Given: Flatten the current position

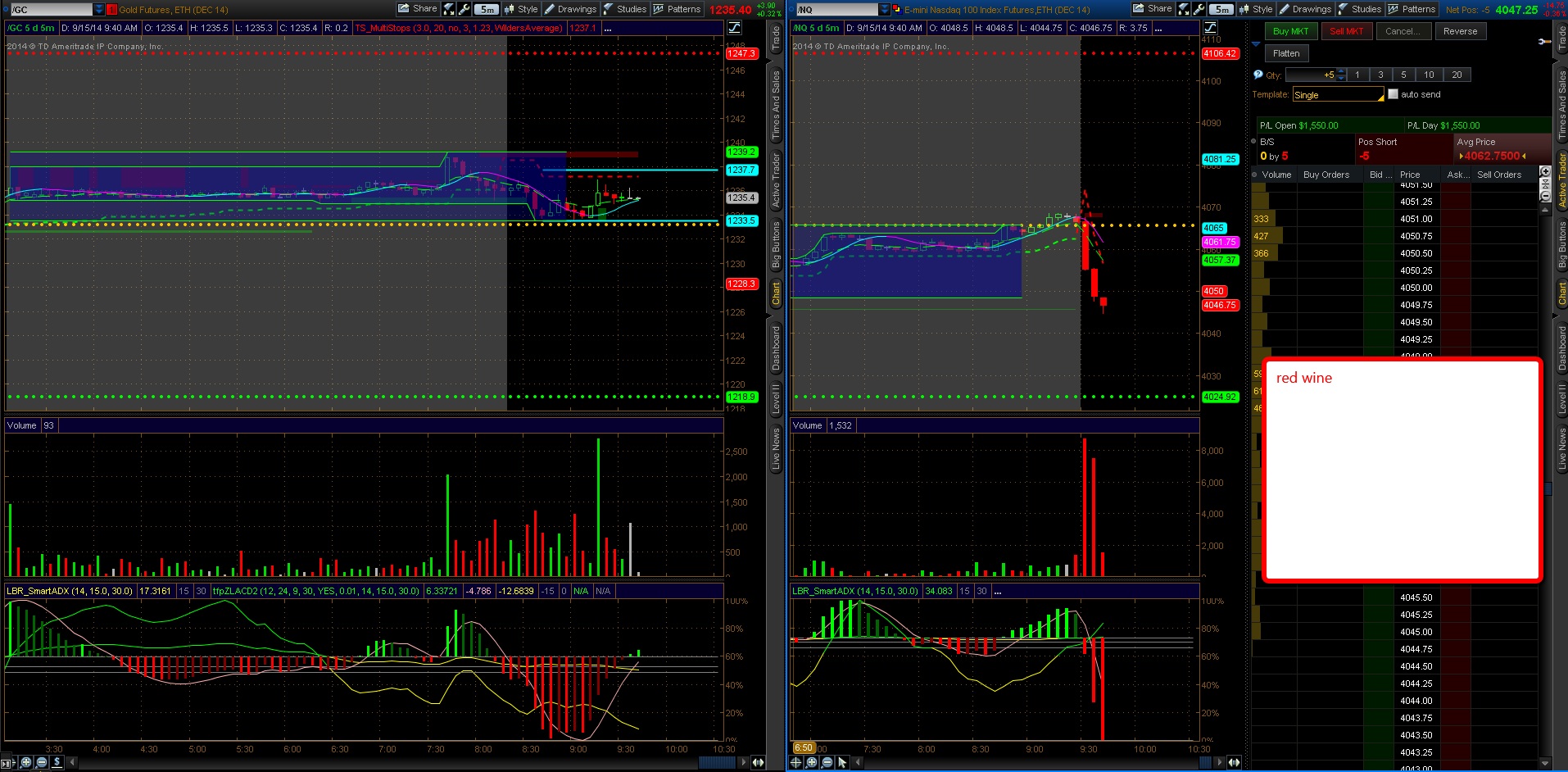Looking at the screenshot, I should (1287, 53).
